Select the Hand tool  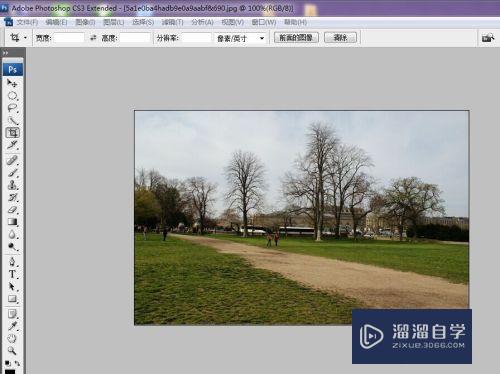[x=12, y=338]
